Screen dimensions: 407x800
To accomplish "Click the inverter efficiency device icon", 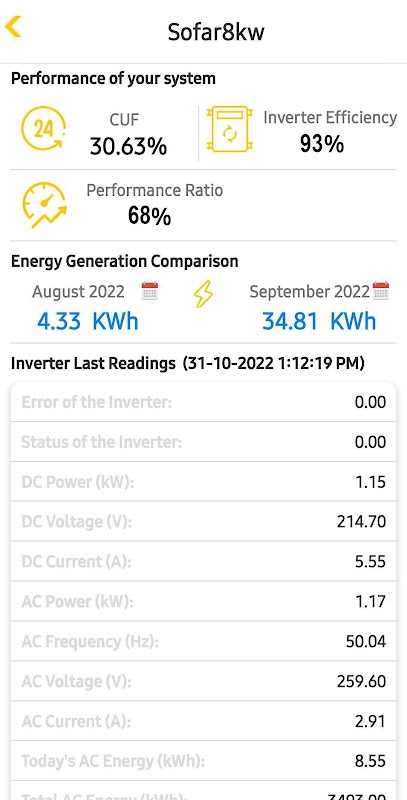I will tap(230, 129).
